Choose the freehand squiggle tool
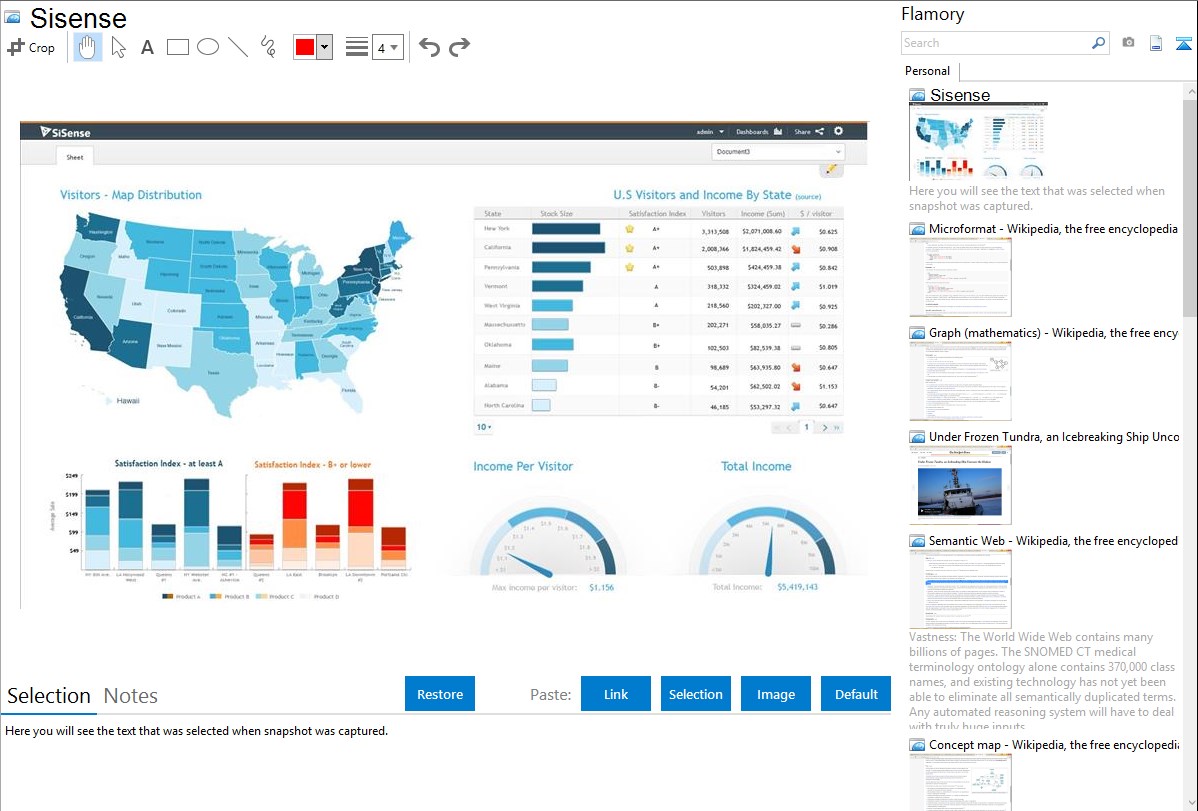Image resolution: width=1198 pixels, height=811 pixels. (268, 47)
